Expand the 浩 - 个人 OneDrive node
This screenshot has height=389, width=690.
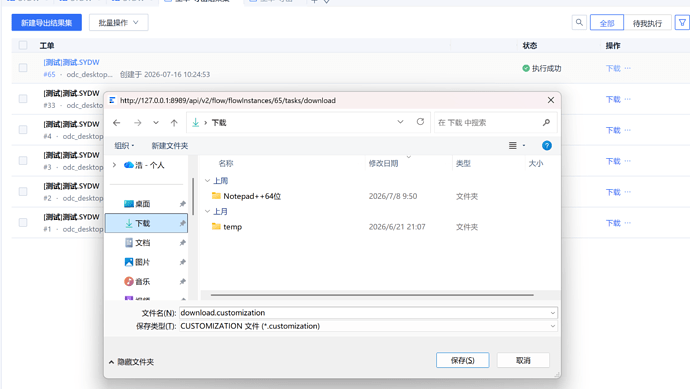click(x=114, y=165)
